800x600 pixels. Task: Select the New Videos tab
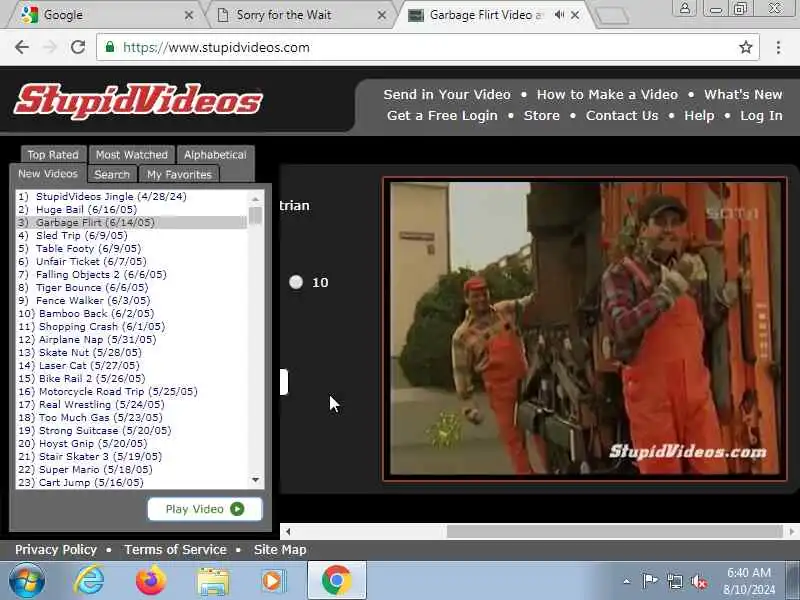point(48,174)
